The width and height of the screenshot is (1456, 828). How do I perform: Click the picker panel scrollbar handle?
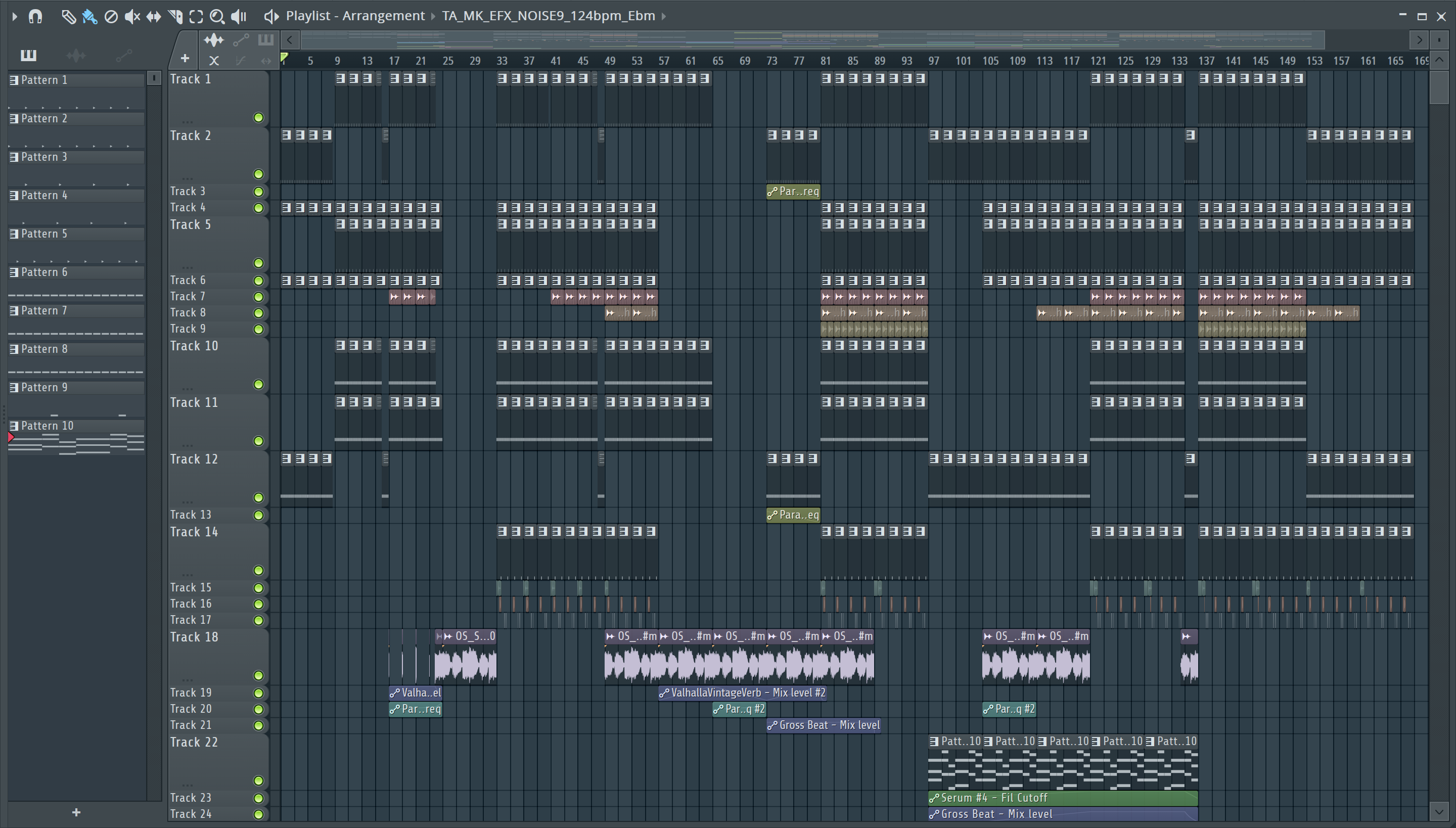pyautogui.click(x=154, y=78)
